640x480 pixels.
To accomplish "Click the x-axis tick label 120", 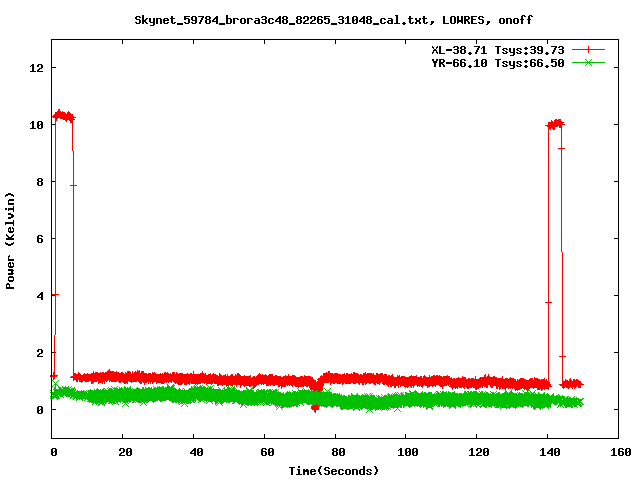I will coord(479,452).
